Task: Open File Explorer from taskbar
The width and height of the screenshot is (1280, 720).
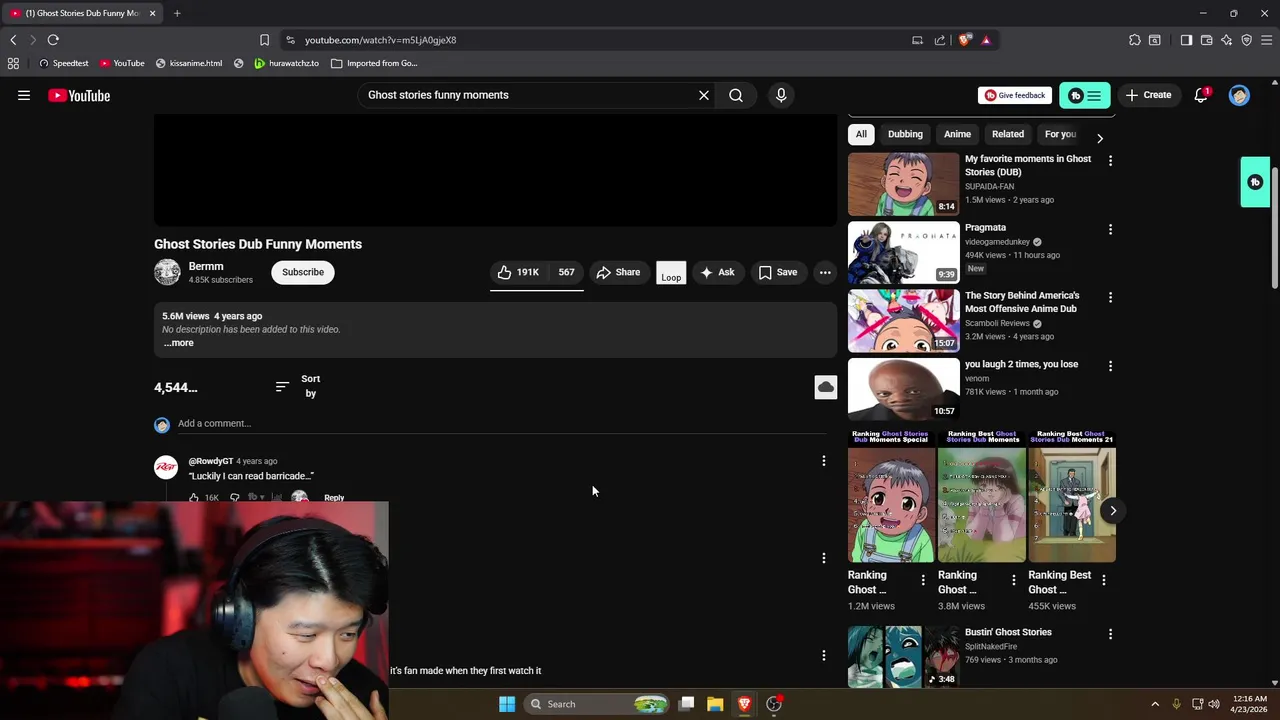Action: click(x=715, y=704)
